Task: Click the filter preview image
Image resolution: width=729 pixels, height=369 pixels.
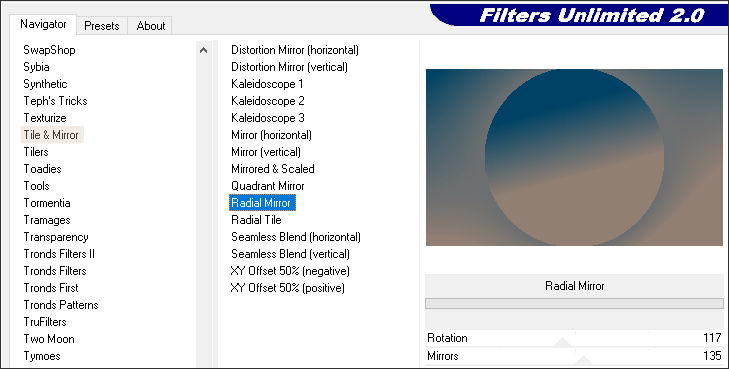Action: click(x=574, y=158)
